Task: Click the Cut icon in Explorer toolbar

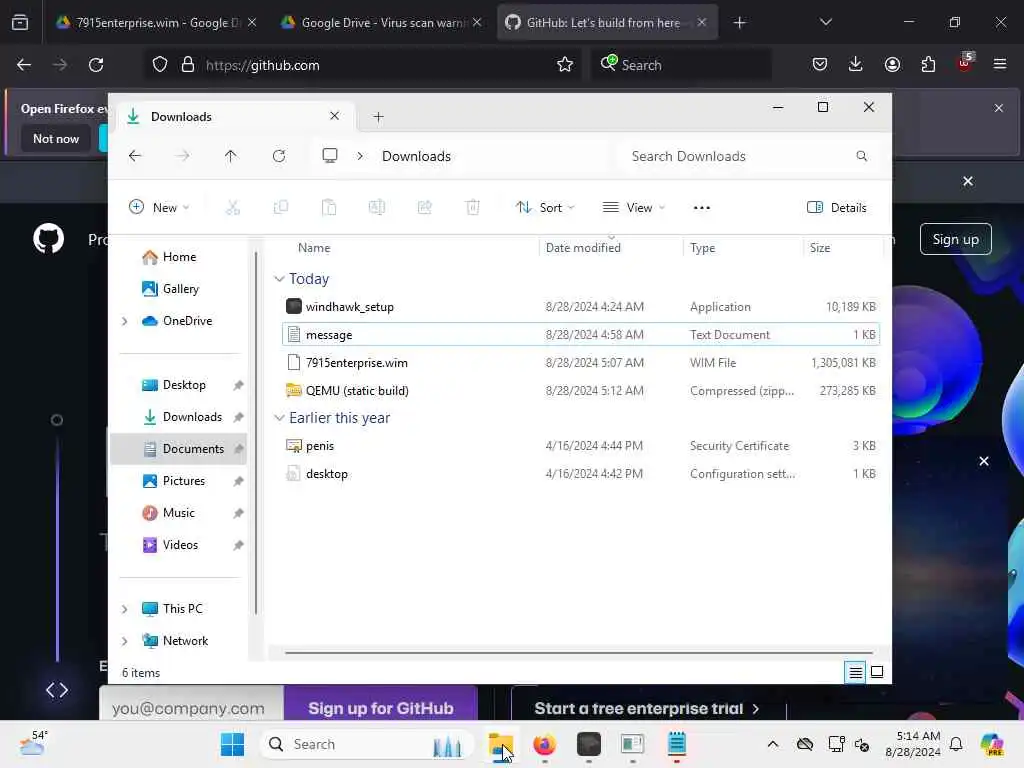Action: [232, 208]
